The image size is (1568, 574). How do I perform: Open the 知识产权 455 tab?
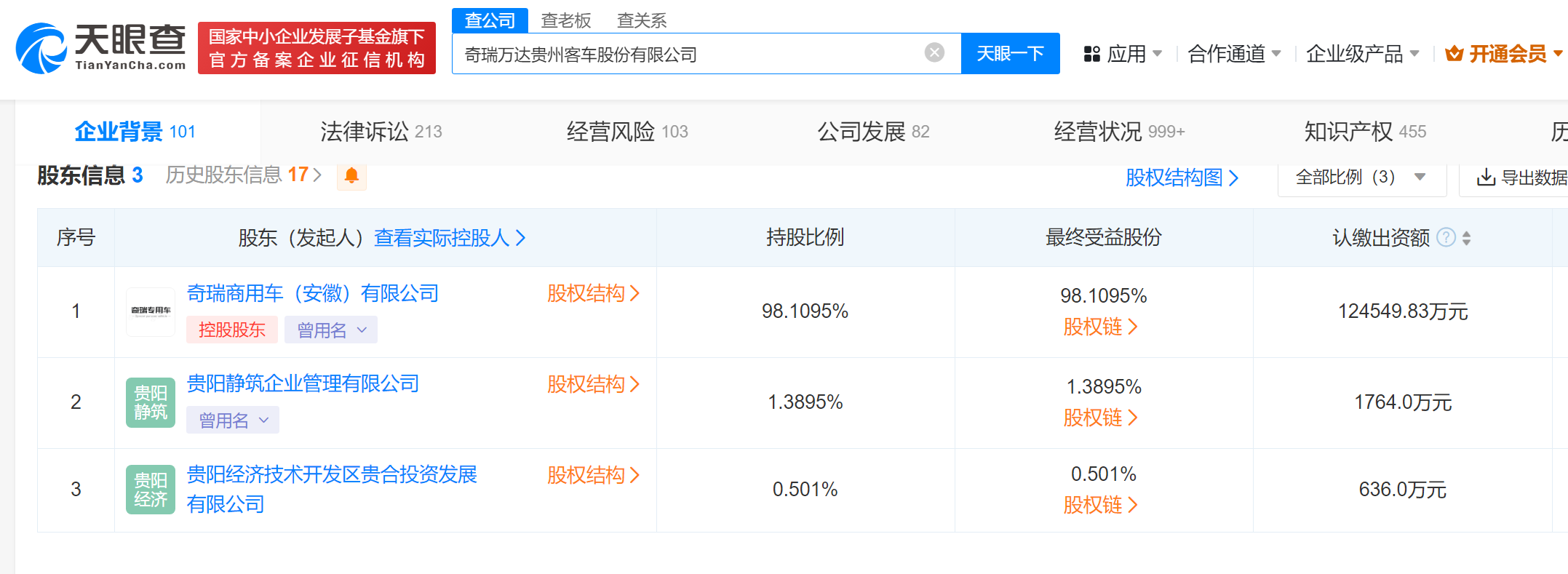(1365, 132)
